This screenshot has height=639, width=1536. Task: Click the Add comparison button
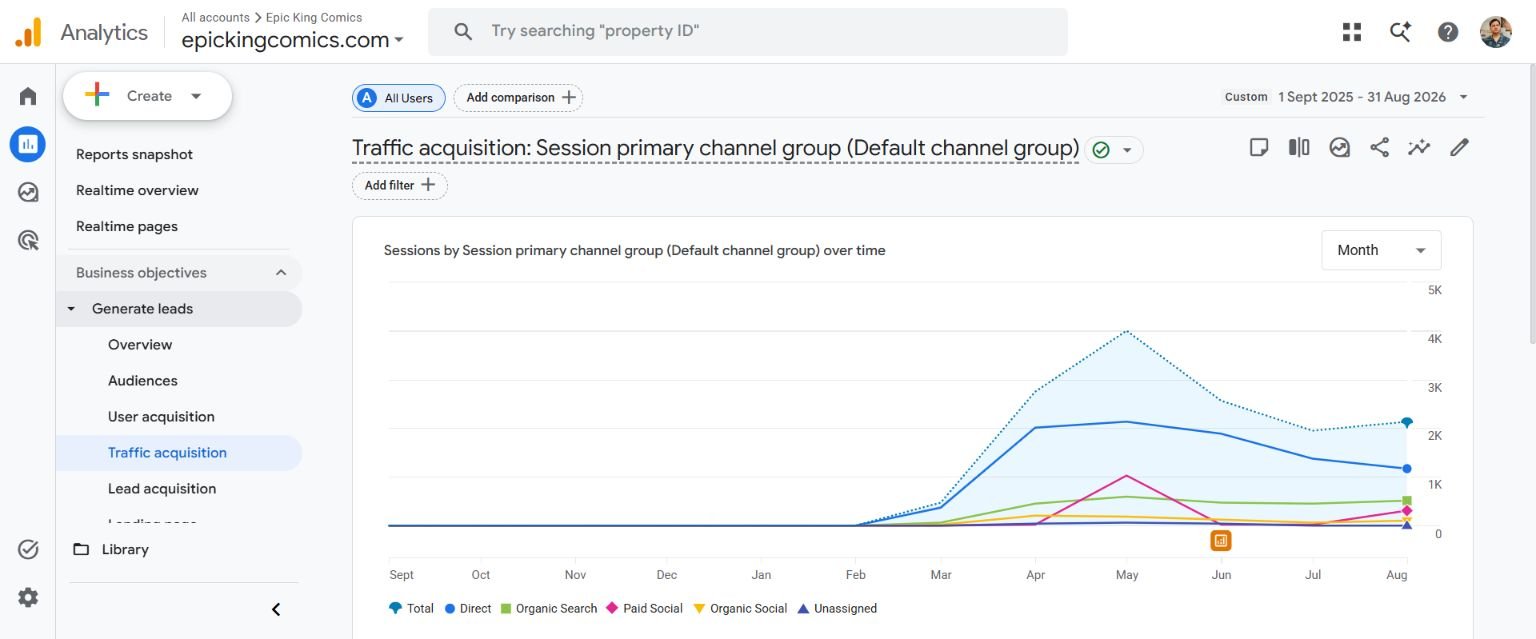pyautogui.click(x=518, y=98)
